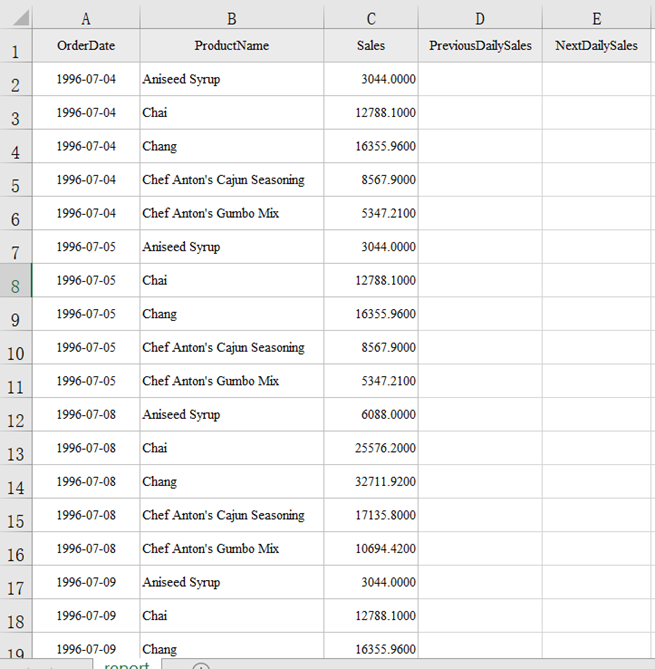Select row 1 header
The height and width of the screenshot is (669, 655).
click(15, 46)
